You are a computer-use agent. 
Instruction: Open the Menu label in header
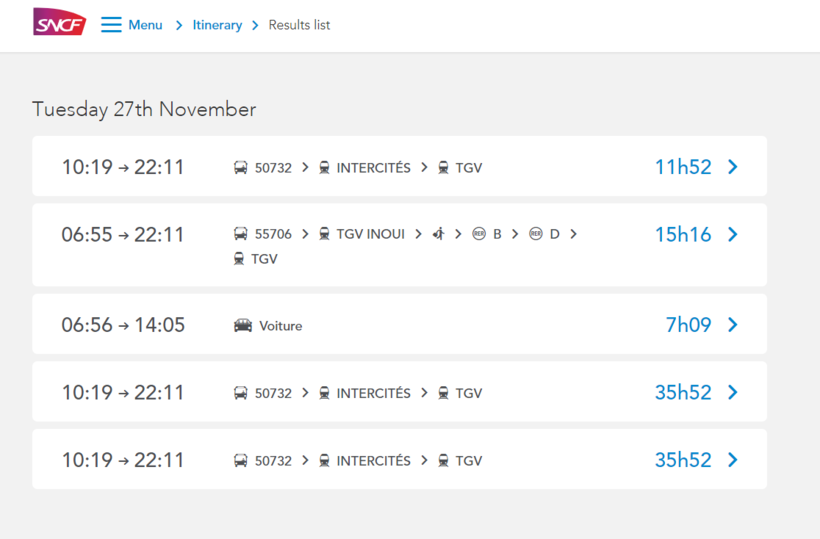(x=145, y=25)
